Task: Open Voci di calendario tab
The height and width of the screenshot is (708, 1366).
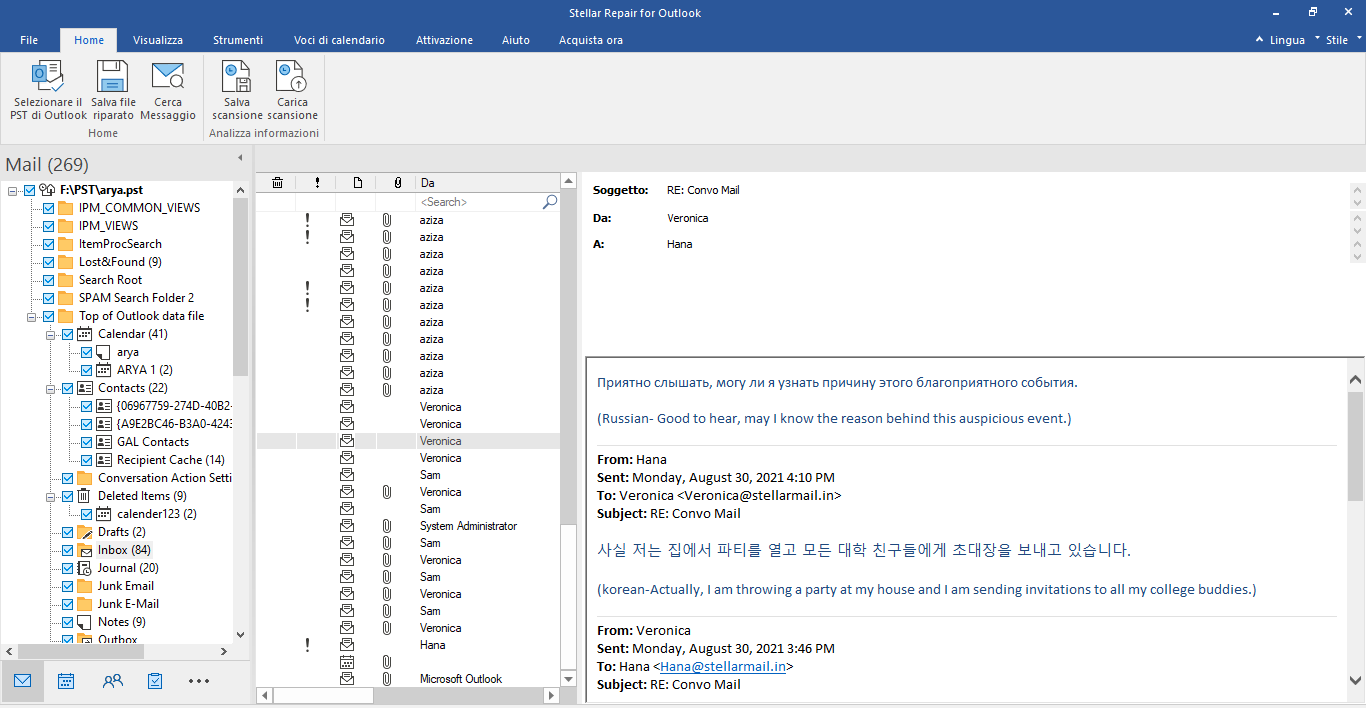Action: (x=339, y=40)
